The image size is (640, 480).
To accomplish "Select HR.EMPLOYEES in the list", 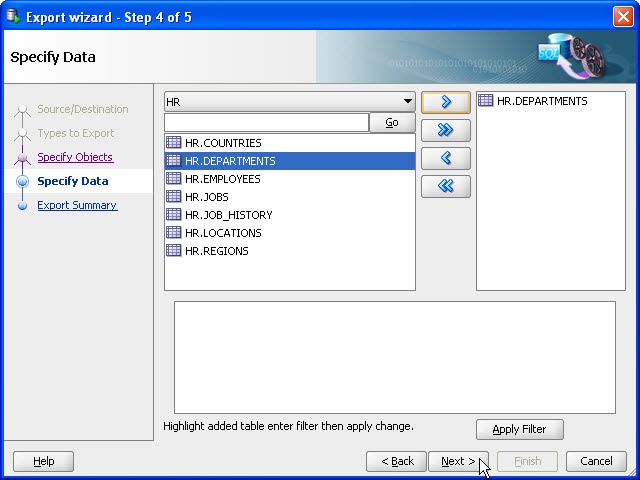I will click(x=290, y=179).
